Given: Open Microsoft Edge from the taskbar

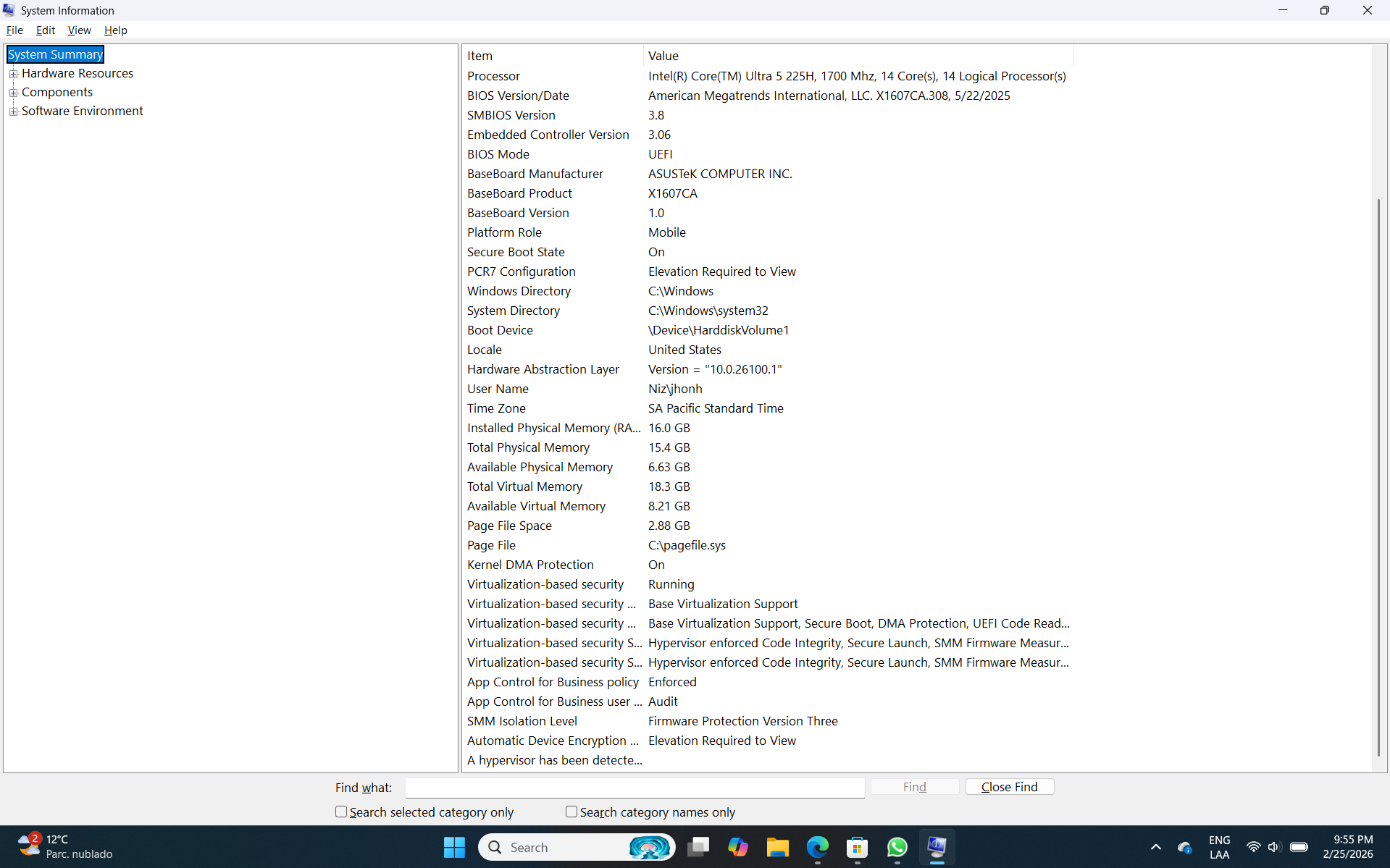Looking at the screenshot, I should [x=818, y=847].
